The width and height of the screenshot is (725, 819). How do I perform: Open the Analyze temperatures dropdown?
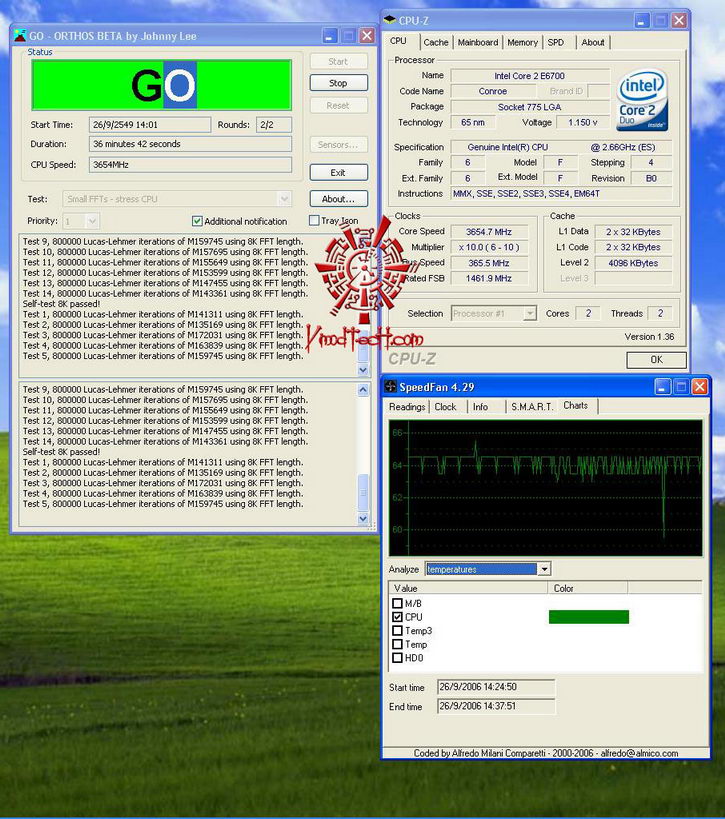544,569
